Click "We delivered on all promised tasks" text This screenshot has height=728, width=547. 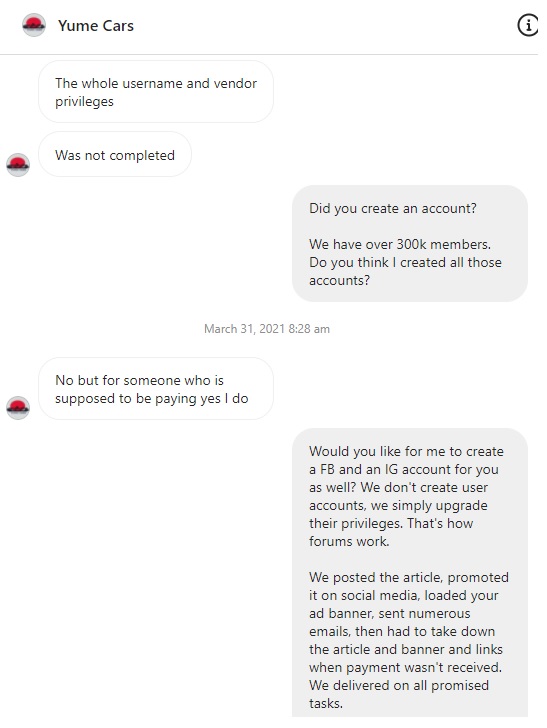coord(399,694)
